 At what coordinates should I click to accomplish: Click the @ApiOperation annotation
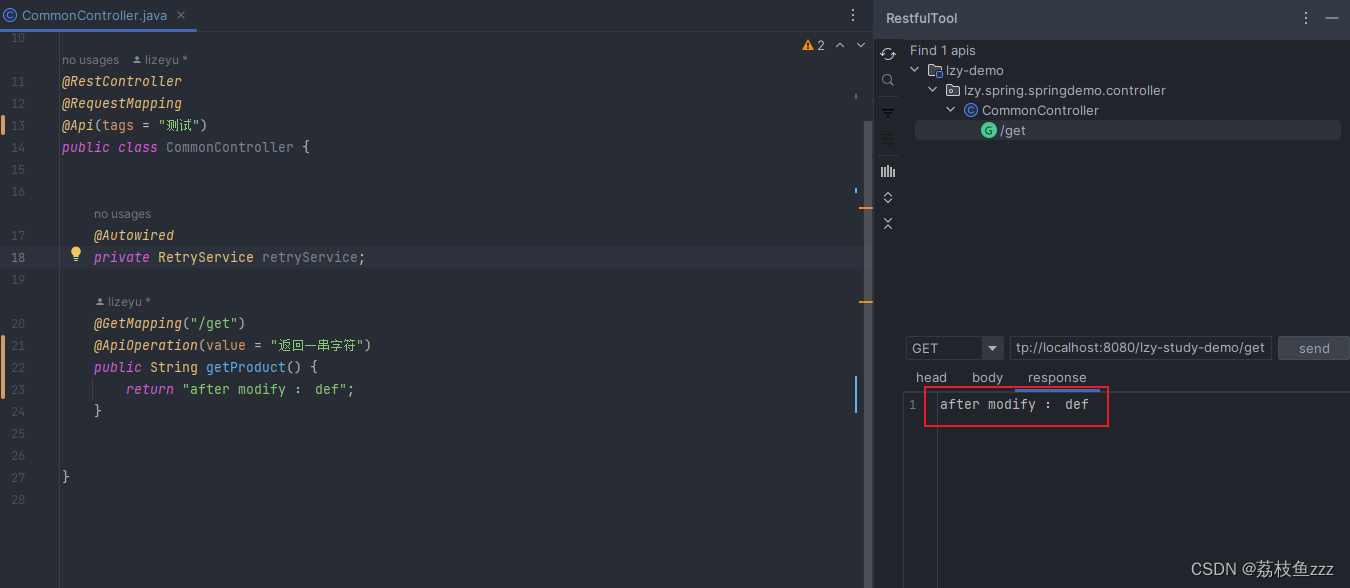tap(146, 345)
